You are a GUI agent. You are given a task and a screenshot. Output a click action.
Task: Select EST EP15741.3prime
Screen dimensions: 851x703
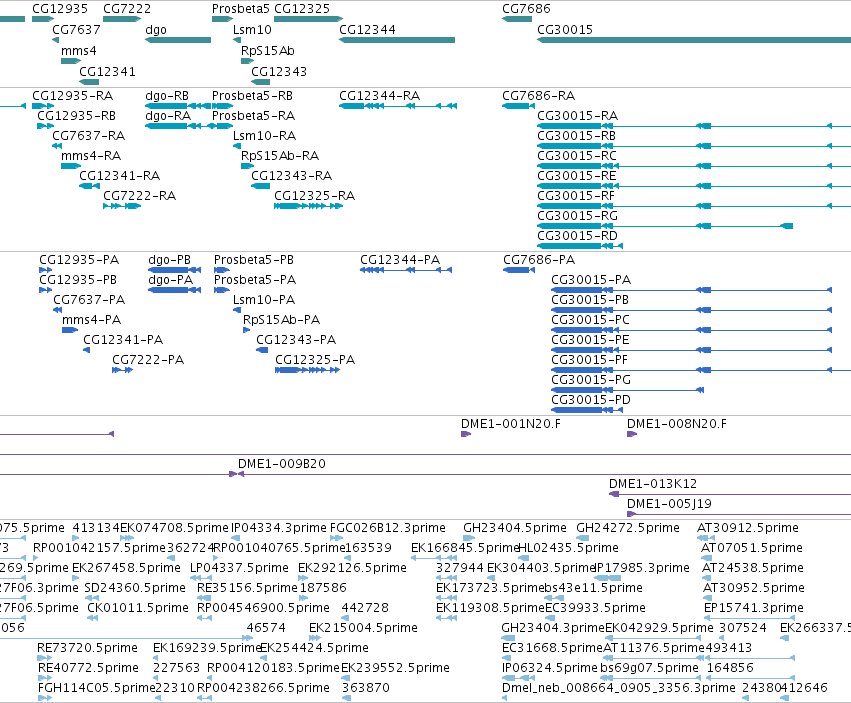[x=753, y=608]
